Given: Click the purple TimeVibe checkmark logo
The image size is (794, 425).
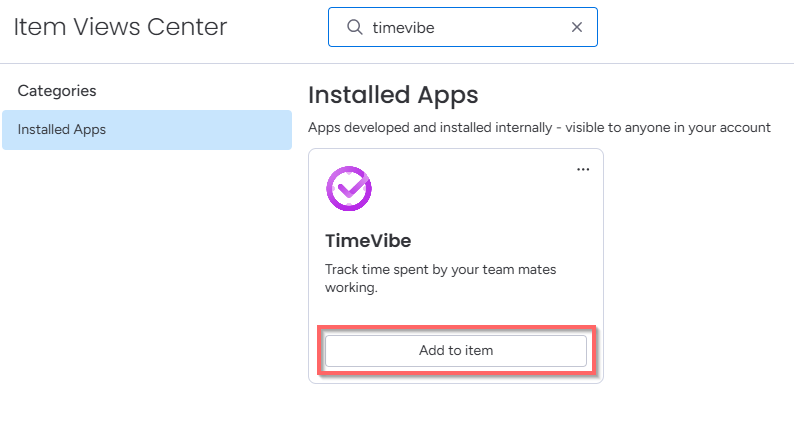Looking at the screenshot, I should 349,188.
